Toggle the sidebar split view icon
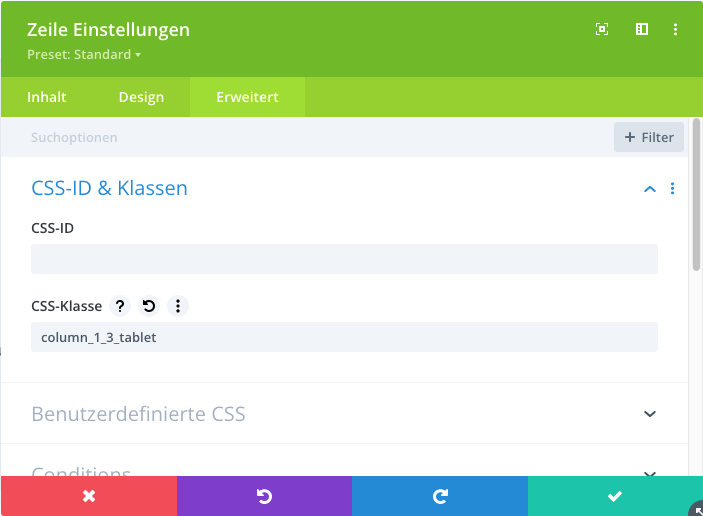703x516 pixels. click(642, 30)
